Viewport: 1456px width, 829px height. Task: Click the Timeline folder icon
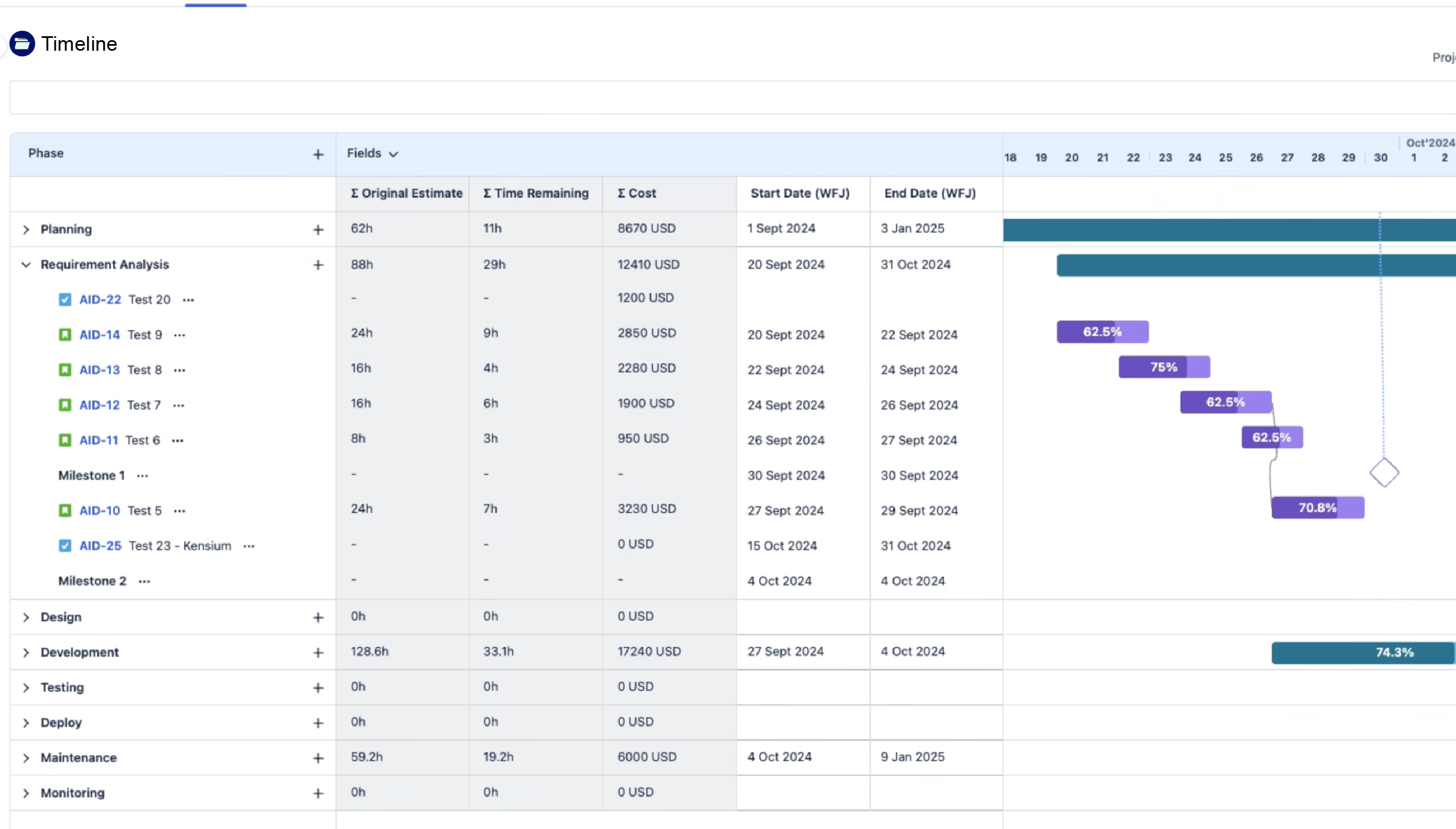point(22,44)
